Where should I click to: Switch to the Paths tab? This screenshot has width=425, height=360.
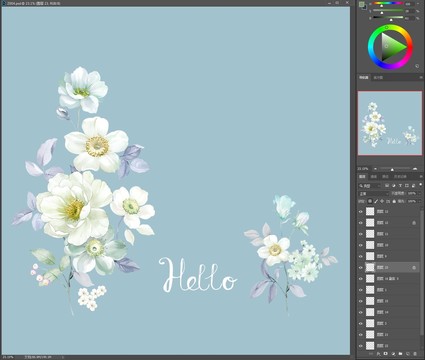(x=385, y=177)
